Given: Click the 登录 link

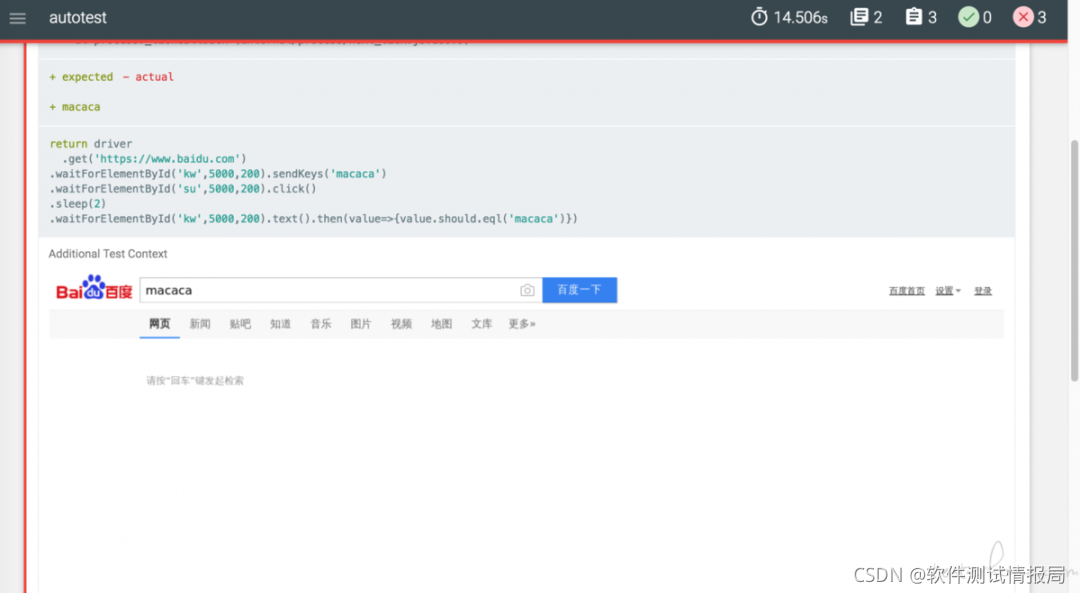Looking at the screenshot, I should tap(983, 291).
